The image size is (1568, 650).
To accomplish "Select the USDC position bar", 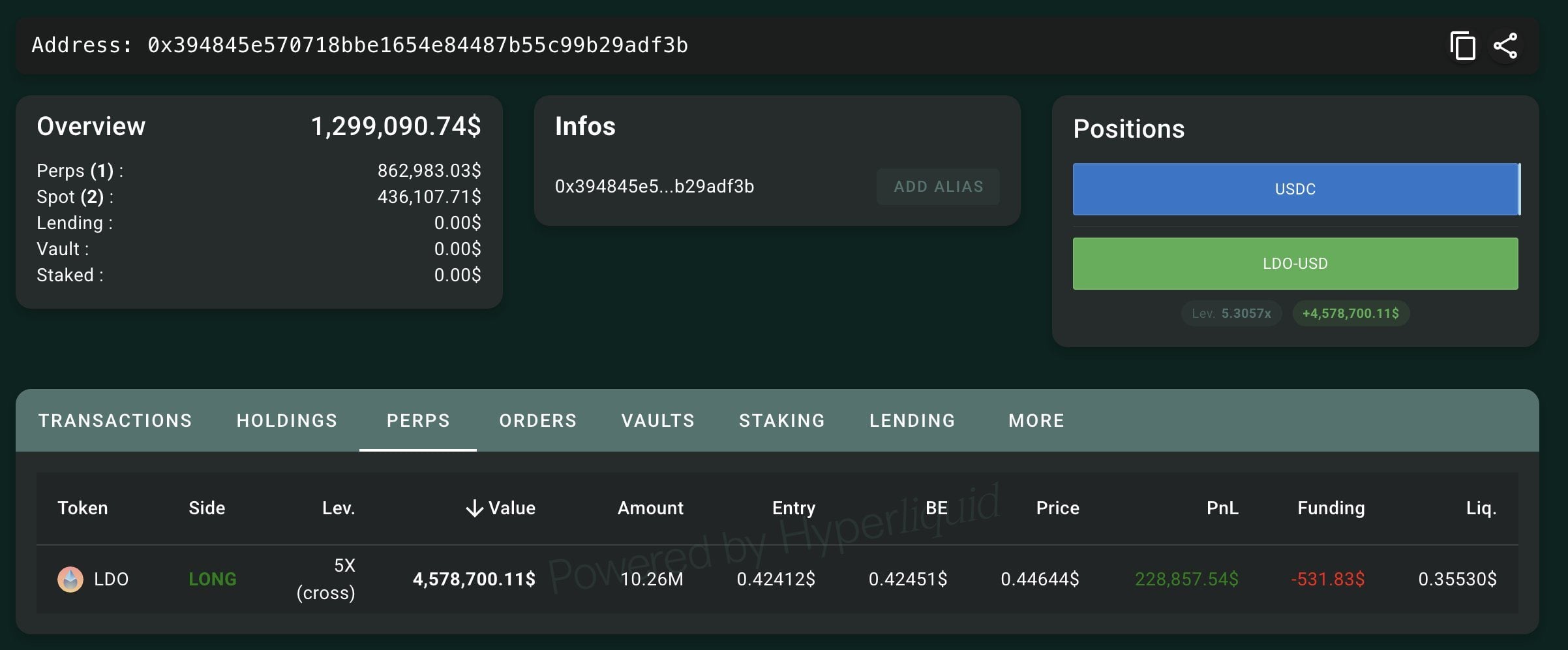I will click(1295, 189).
